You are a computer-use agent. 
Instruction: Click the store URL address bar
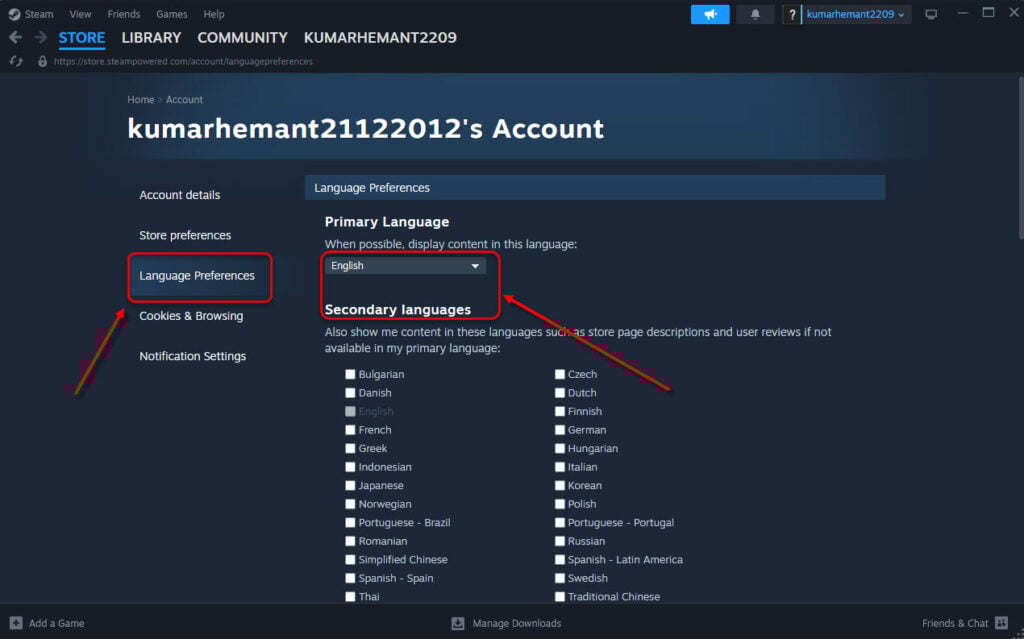click(x=183, y=61)
